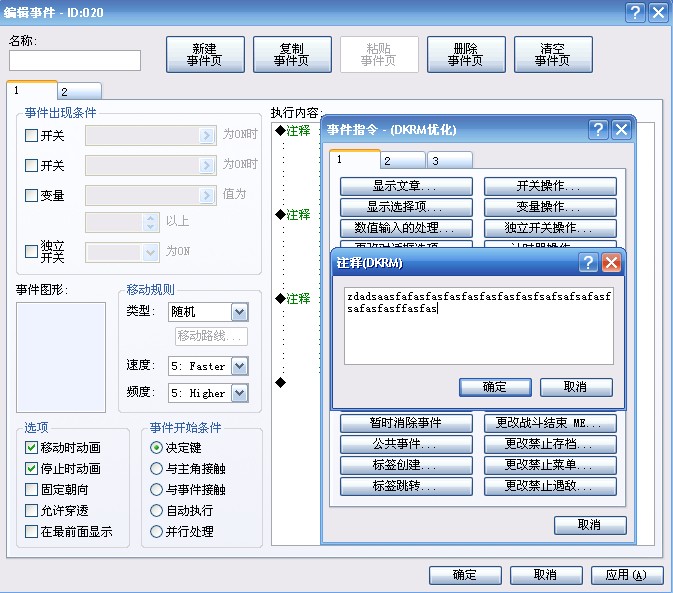Click inside the comment text area

tap(479, 326)
